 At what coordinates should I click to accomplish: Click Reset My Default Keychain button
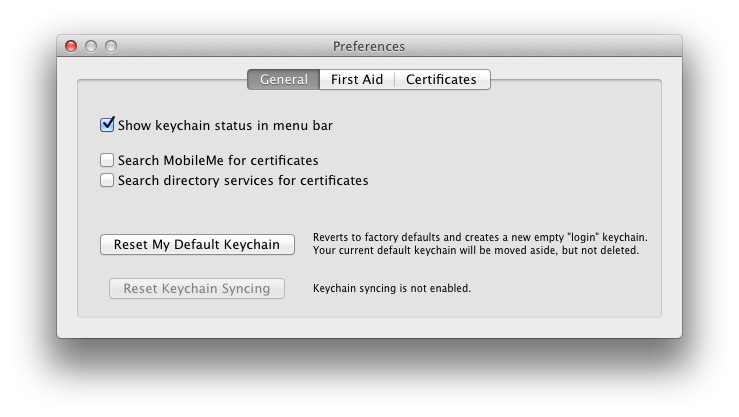[197, 245]
